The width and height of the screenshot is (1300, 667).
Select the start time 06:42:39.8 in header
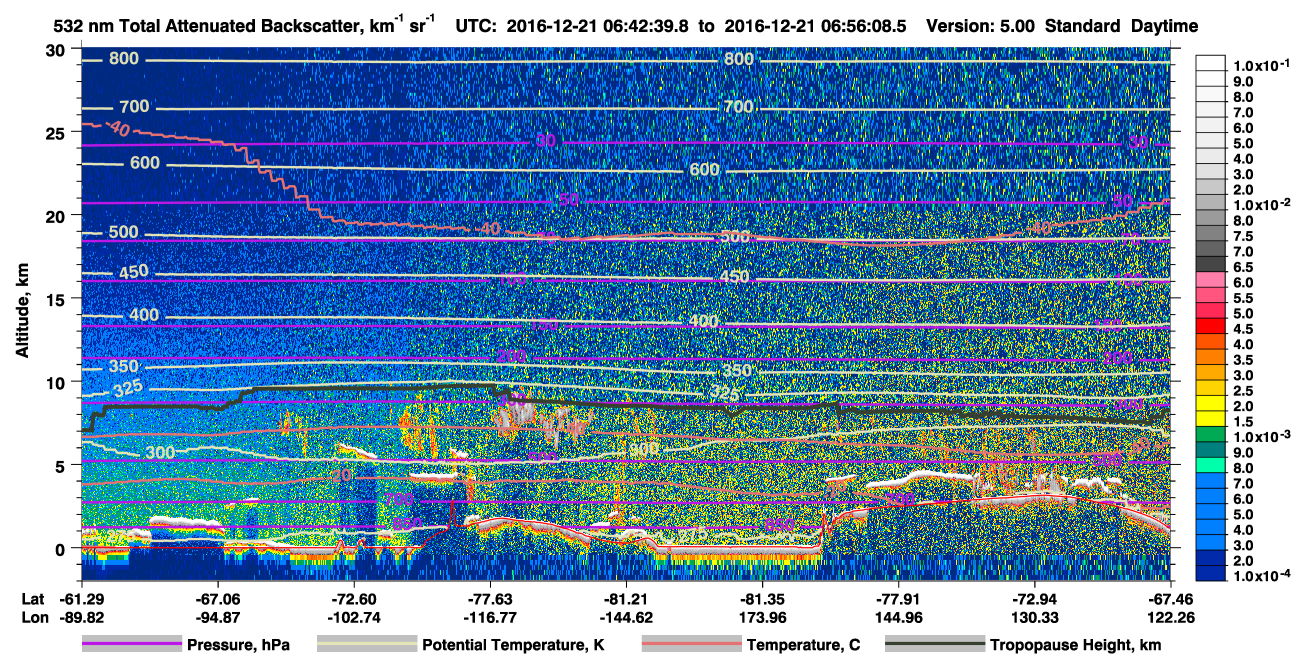pyautogui.click(x=645, y=26)
